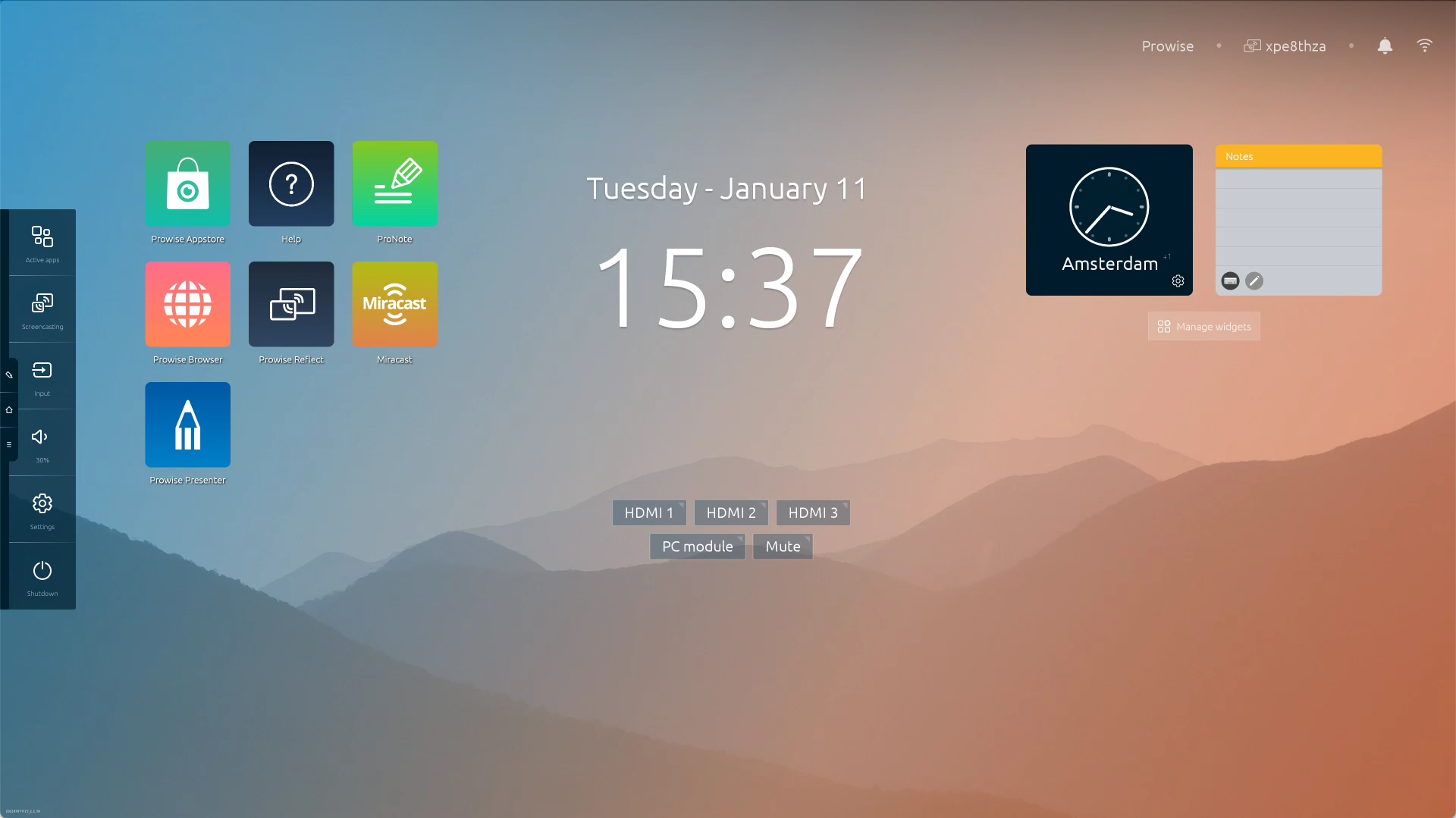Open Settings from the sidebar
Screen dimensions: 1456x818
[x=42, y=510]
